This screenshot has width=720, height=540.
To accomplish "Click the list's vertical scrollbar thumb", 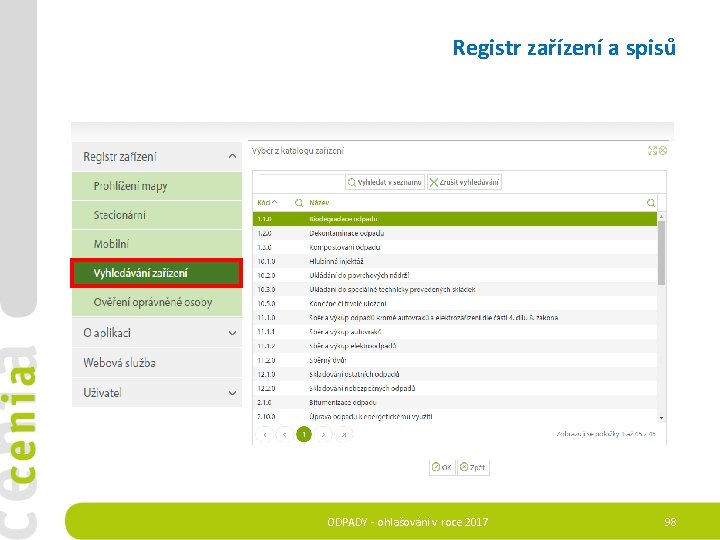I will 661,253.
